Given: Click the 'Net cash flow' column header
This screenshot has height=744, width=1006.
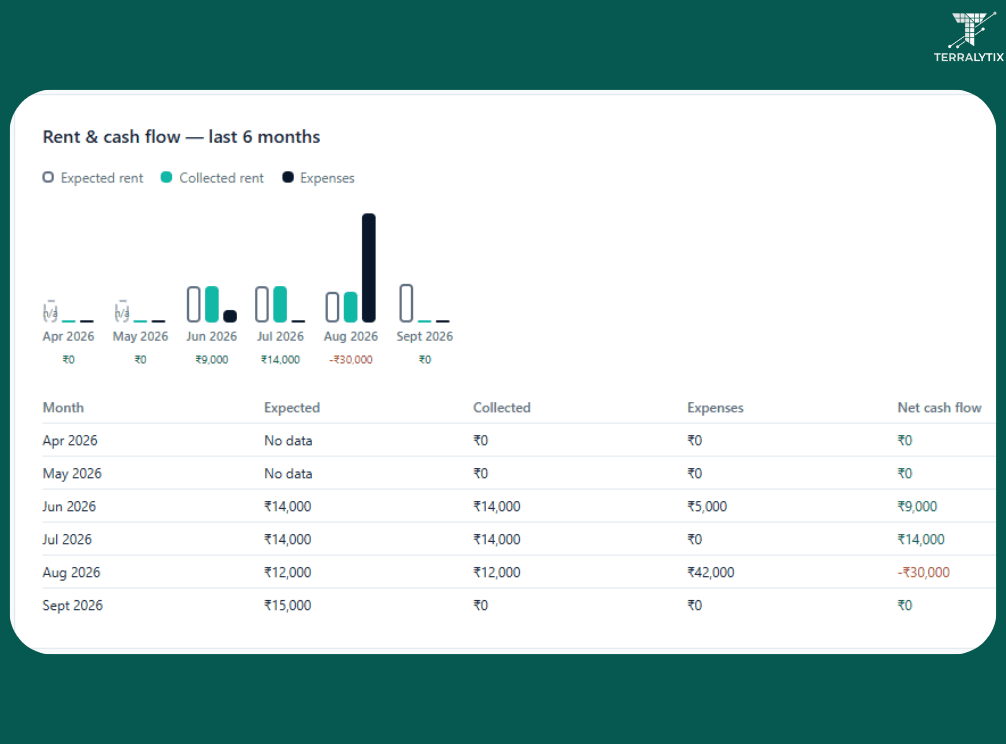Looking at the screenshot, I should (939, 407).
